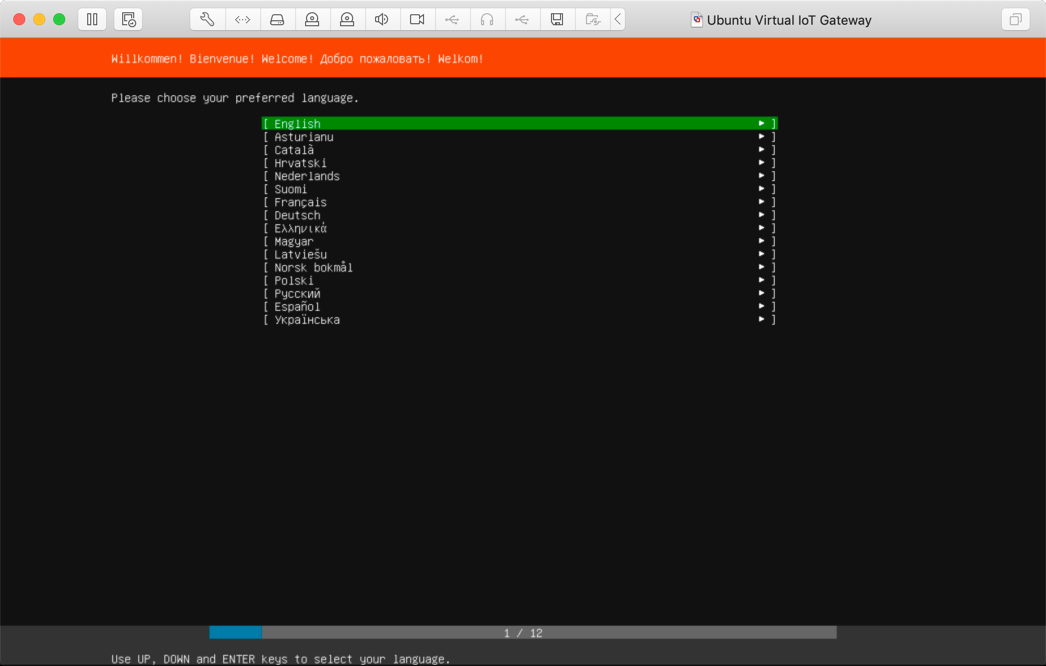Image resolution: width=1046 pixels, height=666 pixels.
Task: Click the USB icon left of headphones
Action: click(x=452, y=19)
